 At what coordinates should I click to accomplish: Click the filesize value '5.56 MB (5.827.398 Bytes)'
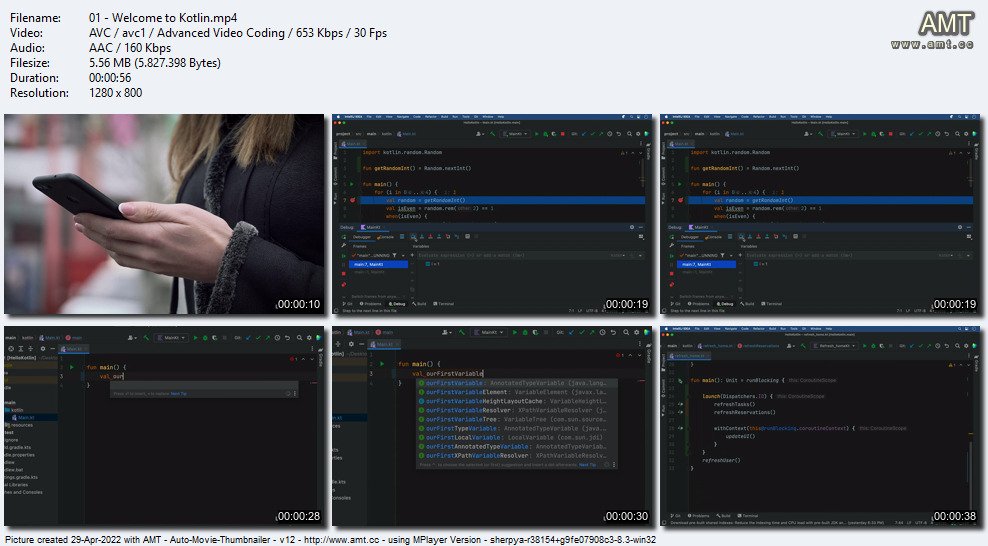[x=155, y=63]
